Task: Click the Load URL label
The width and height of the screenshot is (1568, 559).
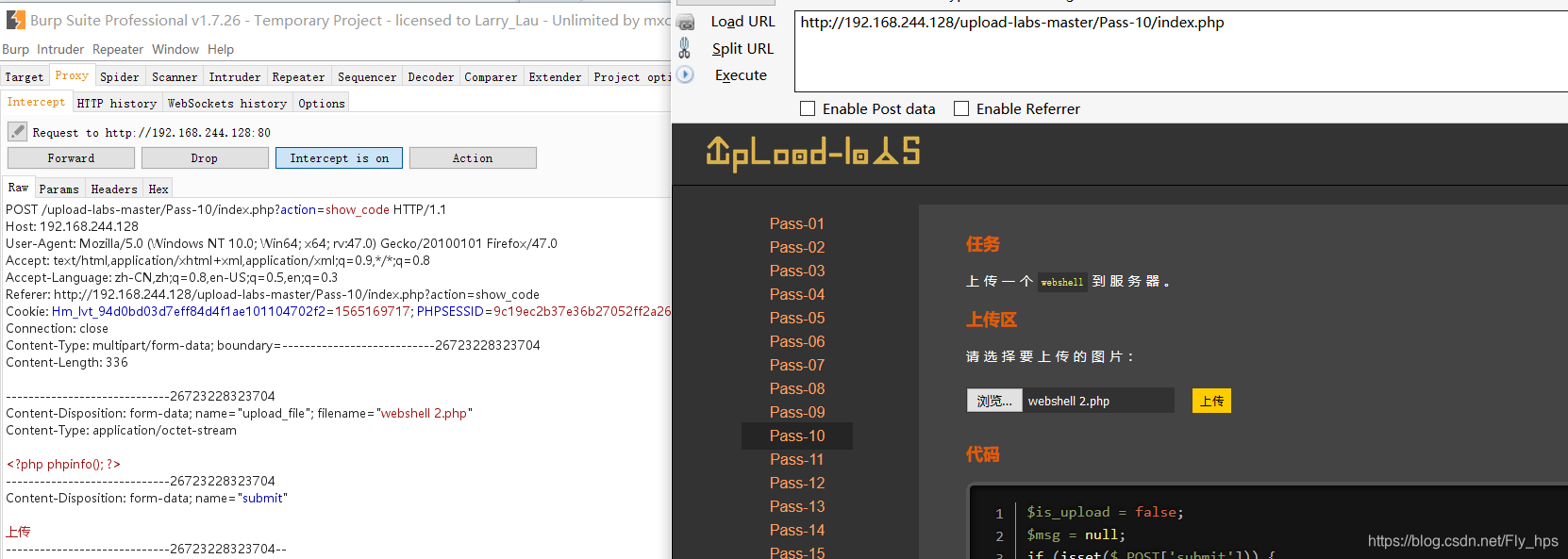Action: tap(742, 22)
